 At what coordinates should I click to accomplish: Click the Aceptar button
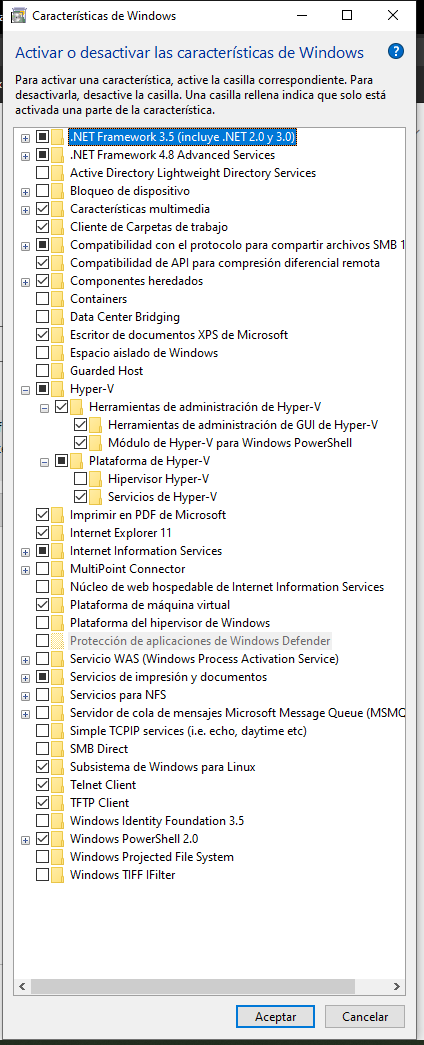275,1016
